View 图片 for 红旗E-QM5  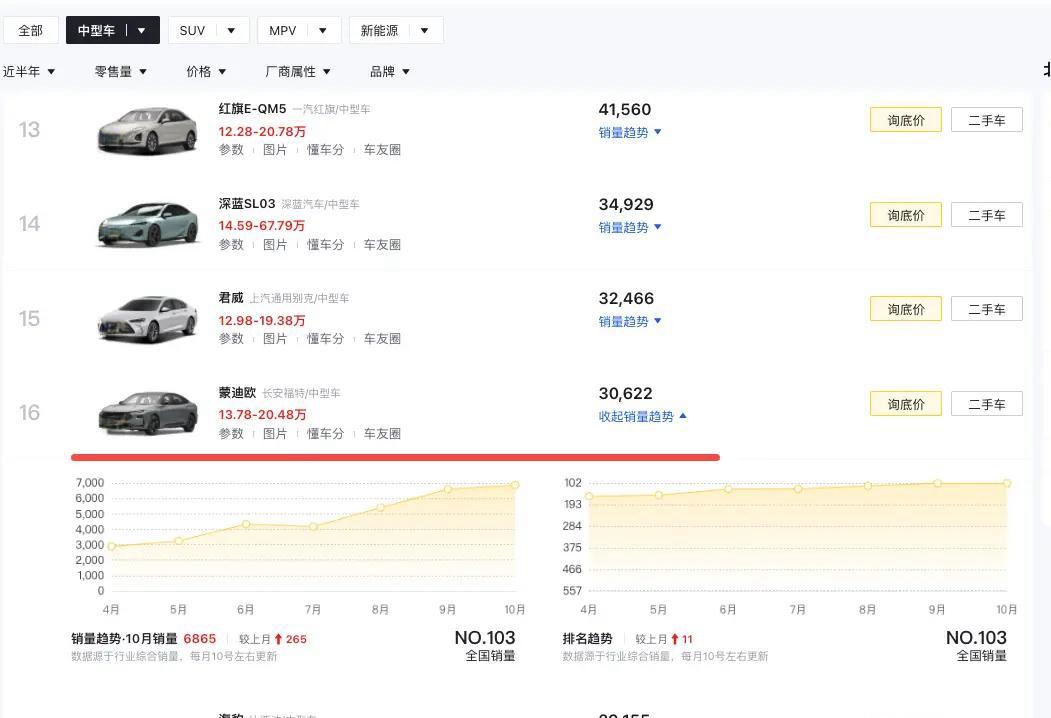(x=275, y=149)
